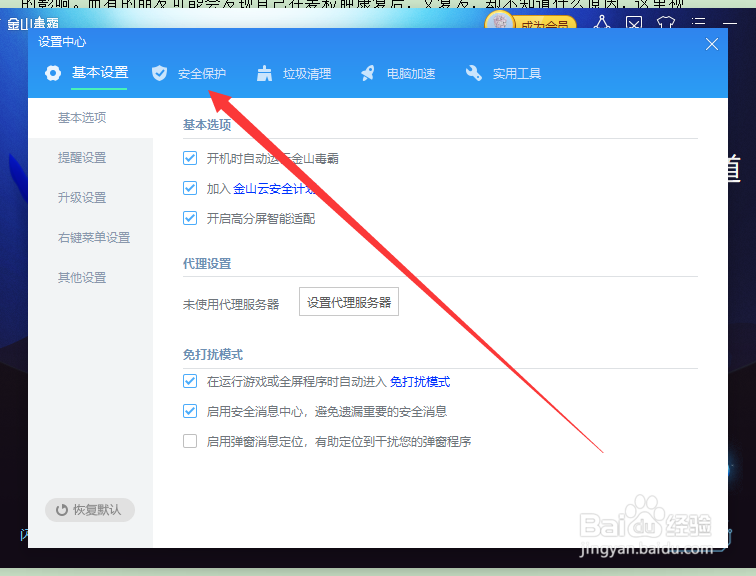Viewport: 756px width, 576px height.
Task: Click the wrench icon beside 实用工具
Action: 473,73
